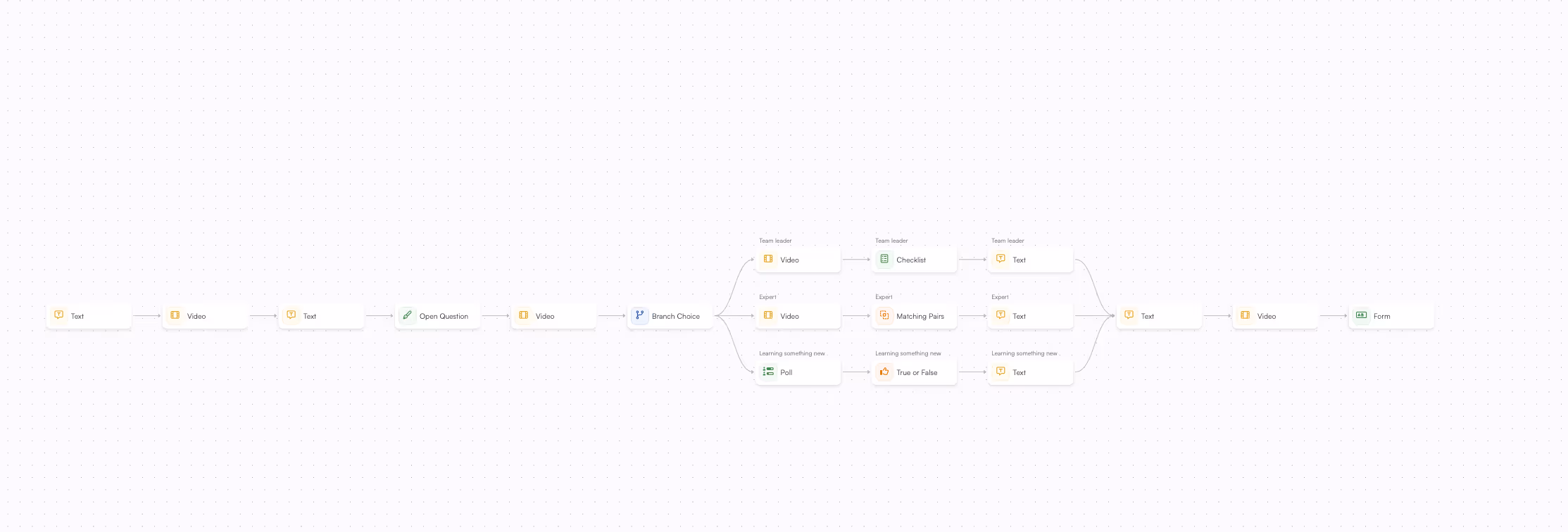Click the 'Video' label of the node preceding Form
The width and height of the screenshot is (1568, 532).
1267,317
